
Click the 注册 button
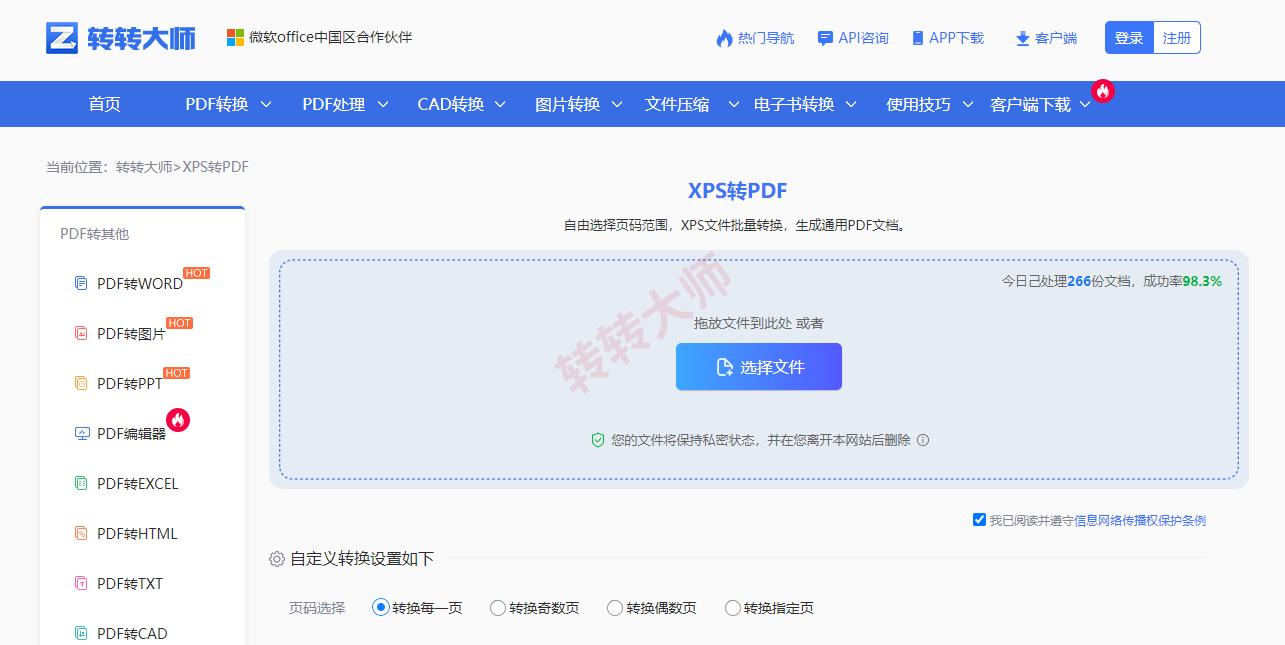1177,38
